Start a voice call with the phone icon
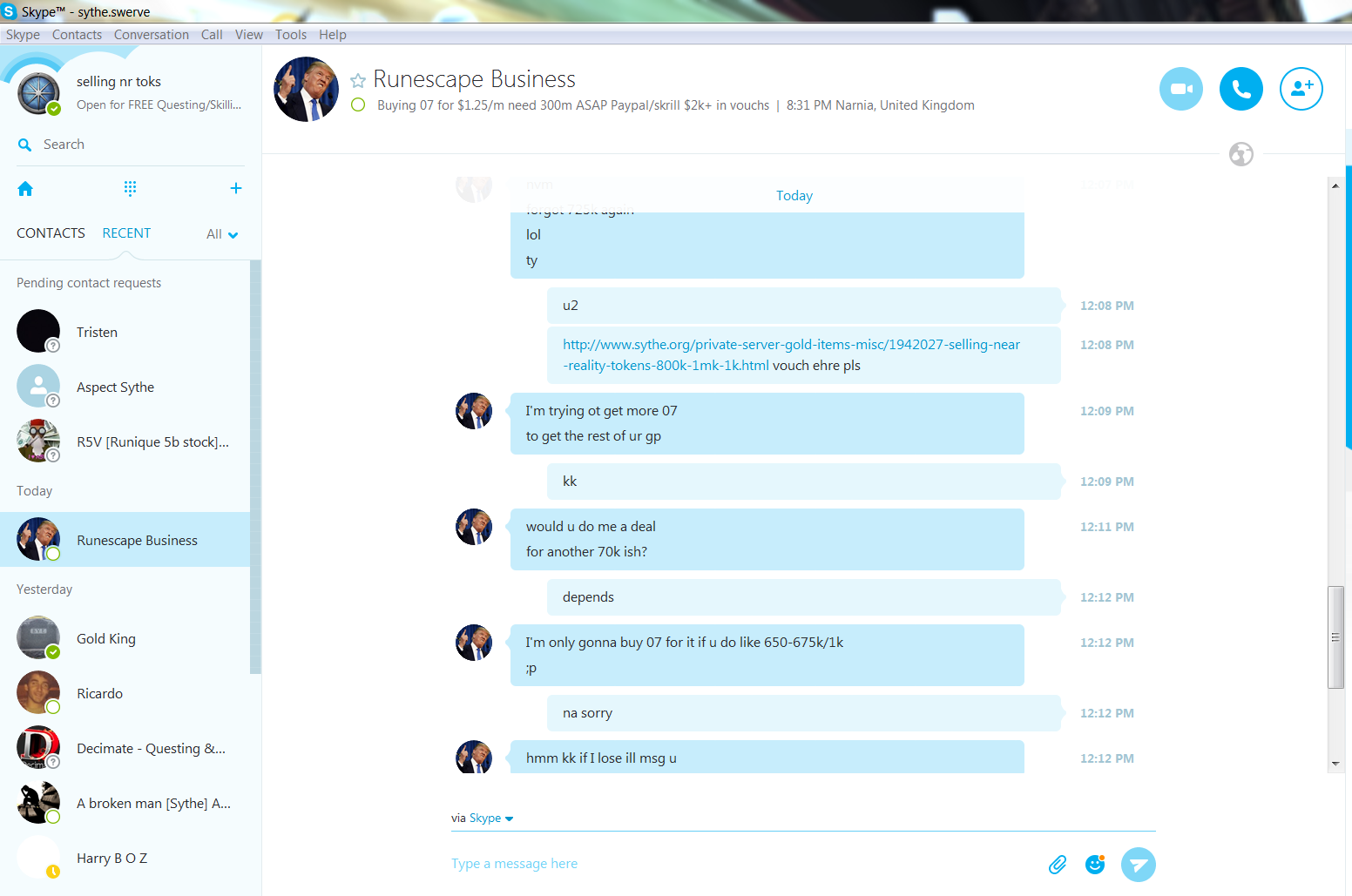This screenshot has width=1352, height=896. click(x=1241, y=89)
